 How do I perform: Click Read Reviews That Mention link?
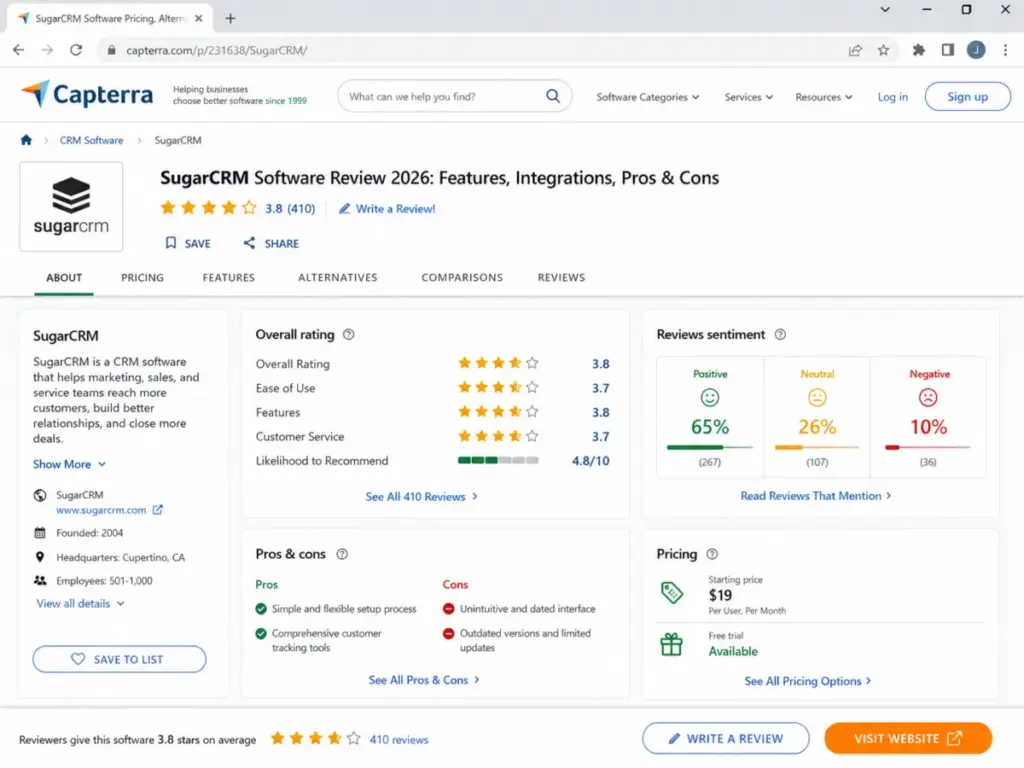[816, 496]
